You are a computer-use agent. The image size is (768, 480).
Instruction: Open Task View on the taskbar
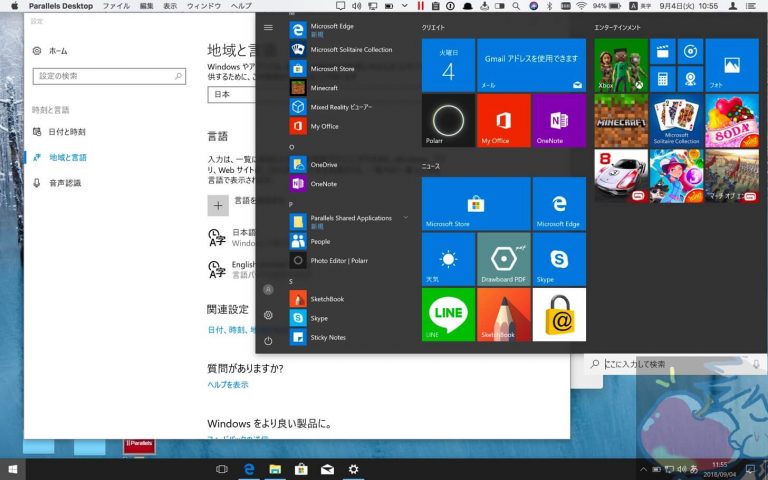(222, 469)
